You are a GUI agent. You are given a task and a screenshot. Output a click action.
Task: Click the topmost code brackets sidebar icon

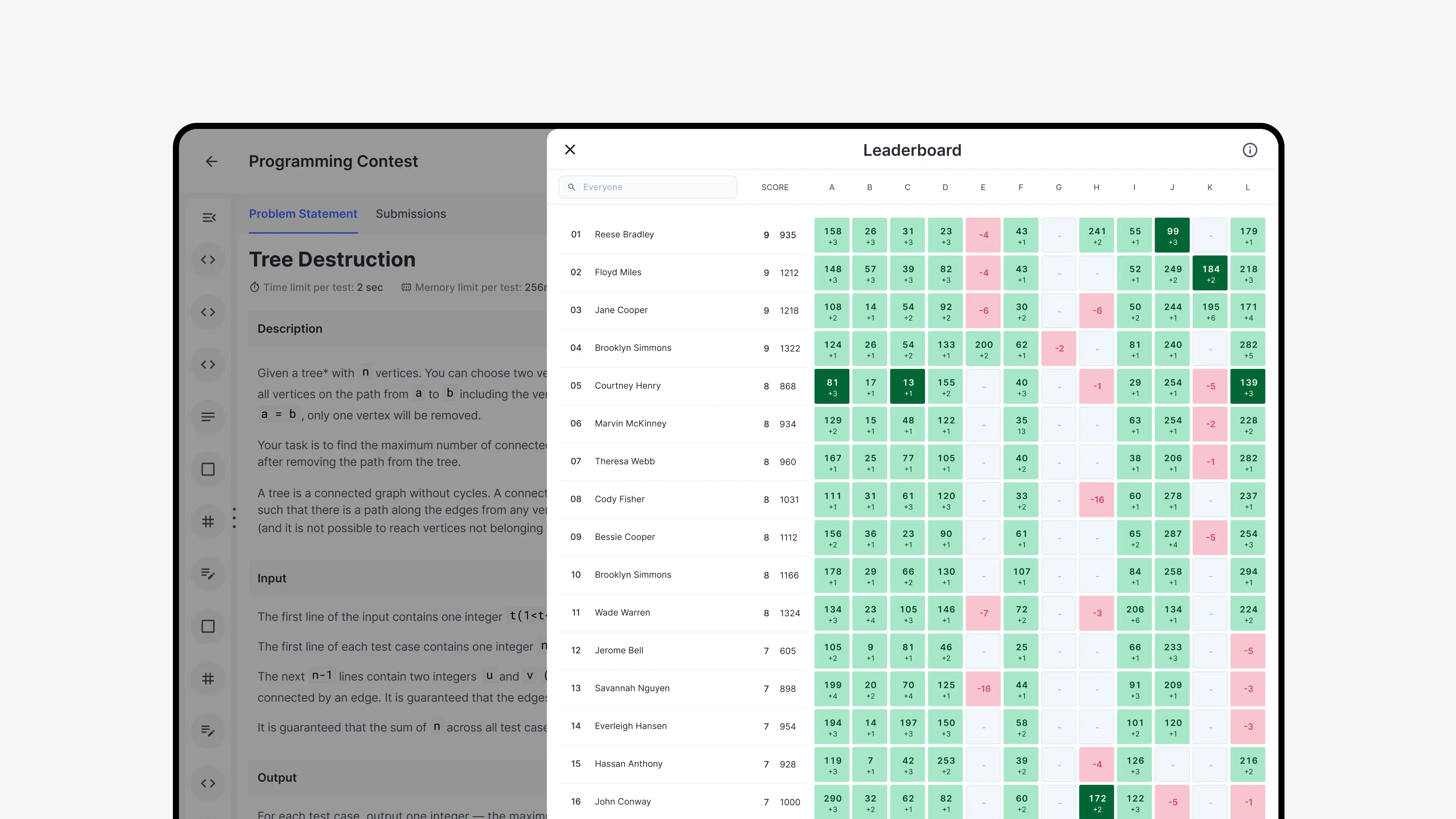point(208,260)
